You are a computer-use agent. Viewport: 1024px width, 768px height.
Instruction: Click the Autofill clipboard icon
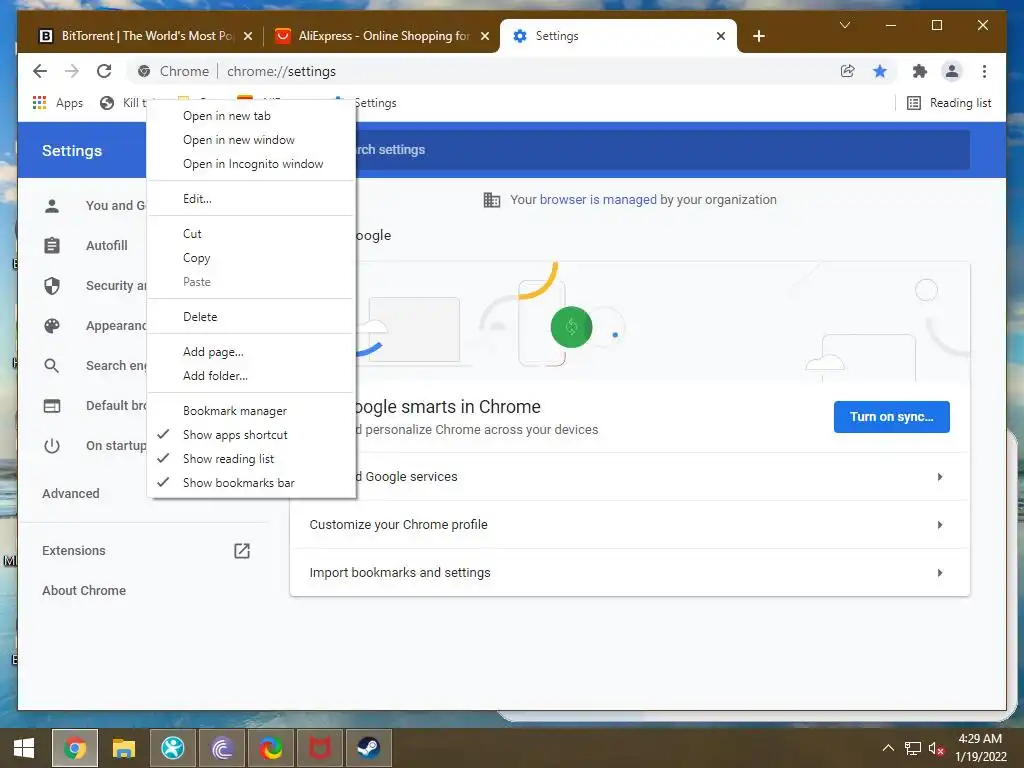click(52, 246)
